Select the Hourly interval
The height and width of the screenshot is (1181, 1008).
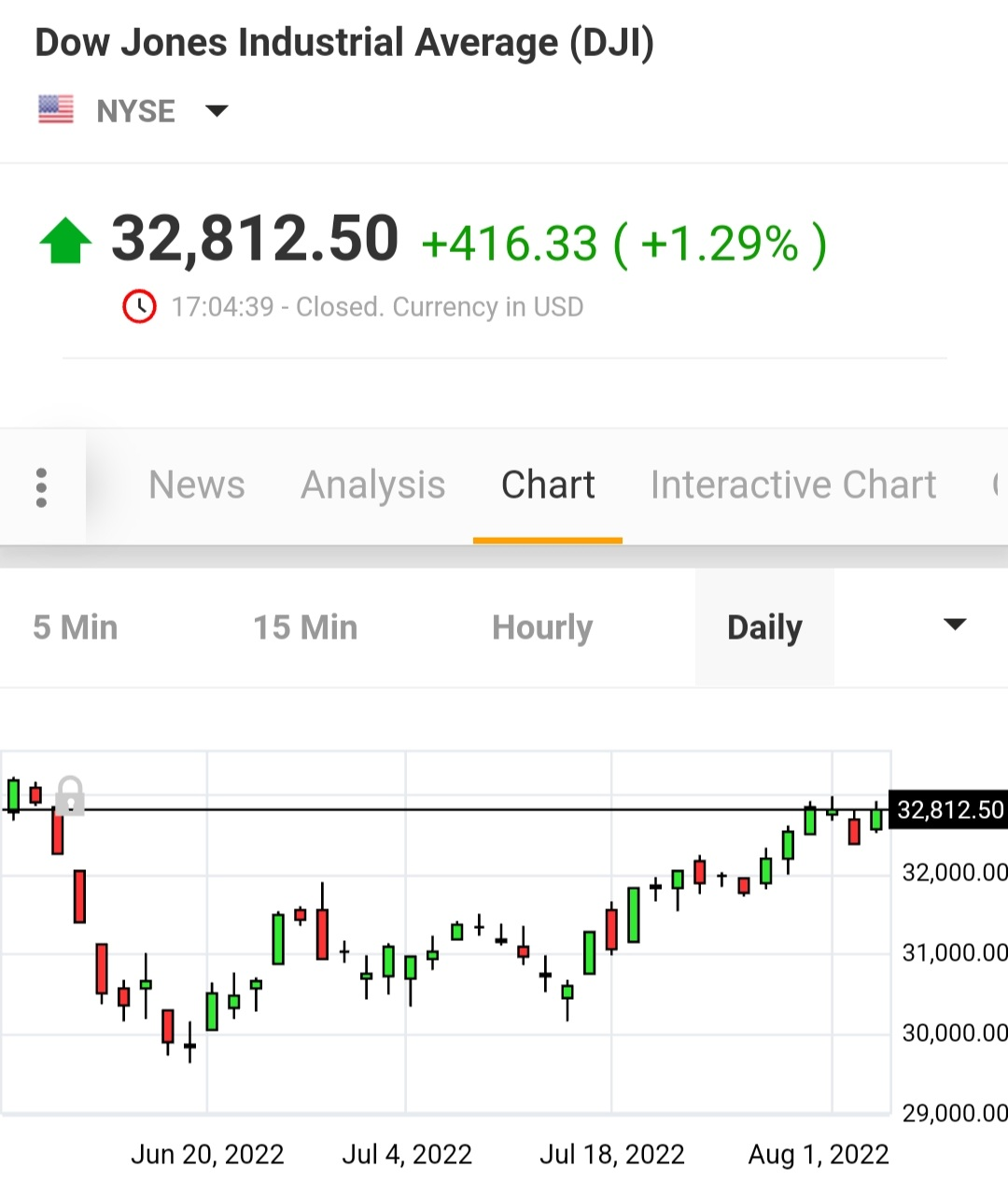click(542, 627)
